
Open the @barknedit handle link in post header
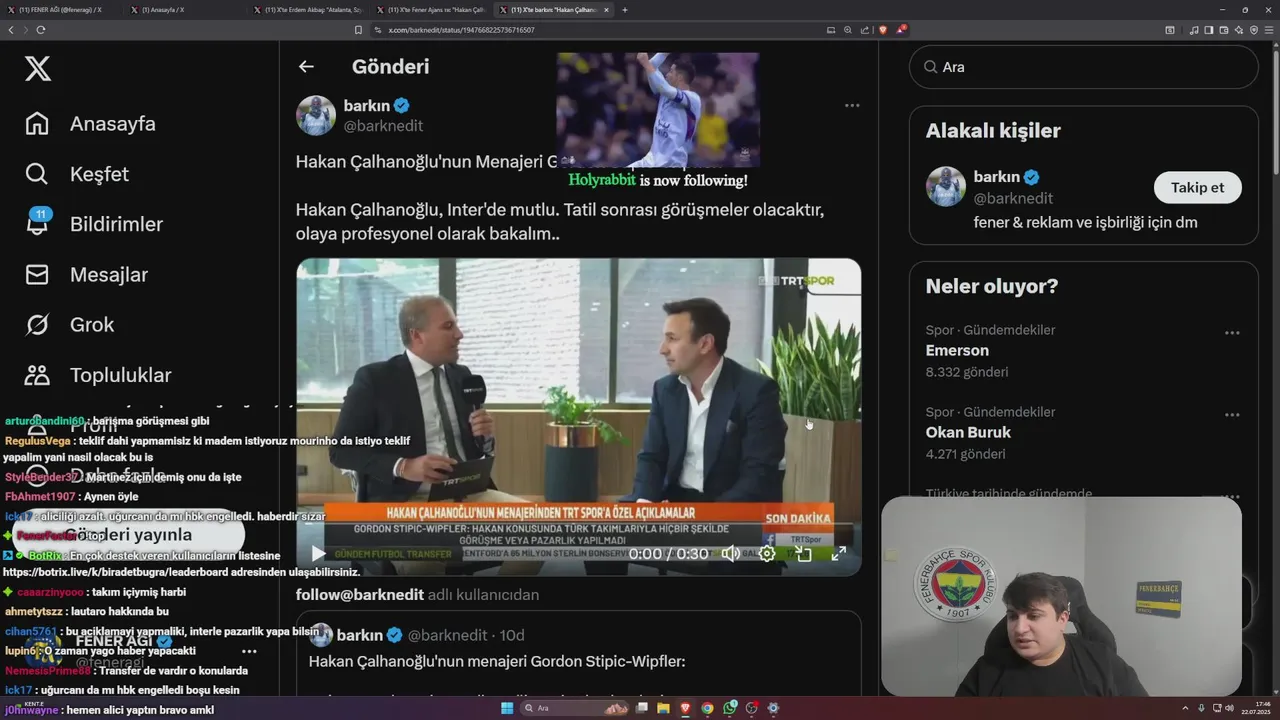(x=383, y=126)
